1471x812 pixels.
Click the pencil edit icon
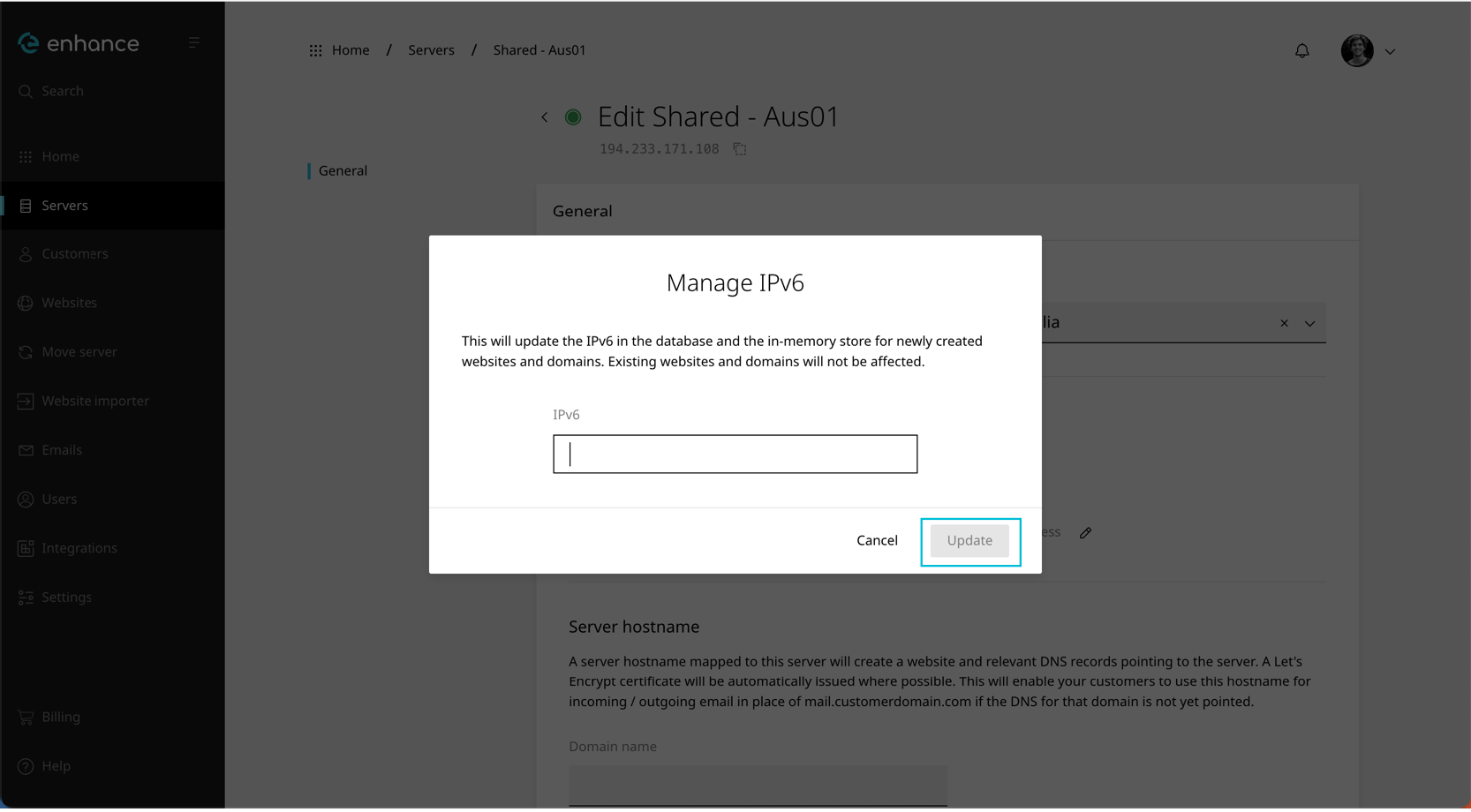click(1085, 533)
